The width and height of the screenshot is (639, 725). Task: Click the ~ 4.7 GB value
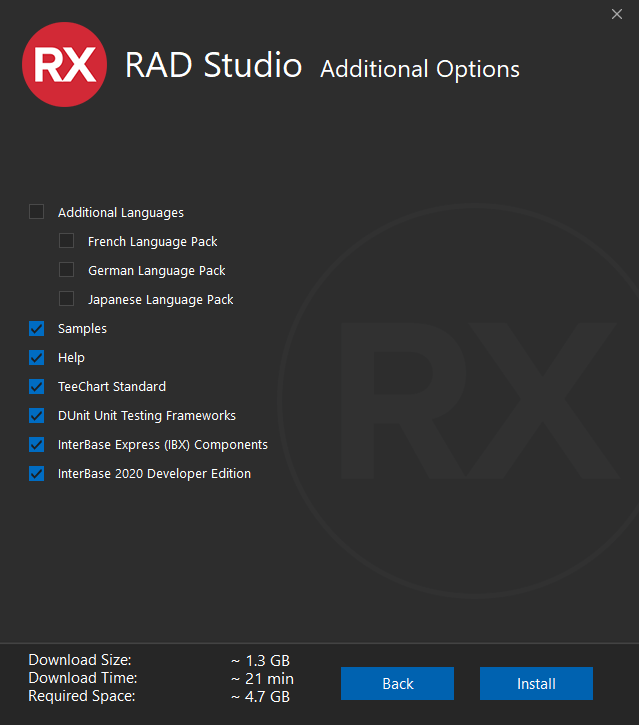(x=260, y=697)
